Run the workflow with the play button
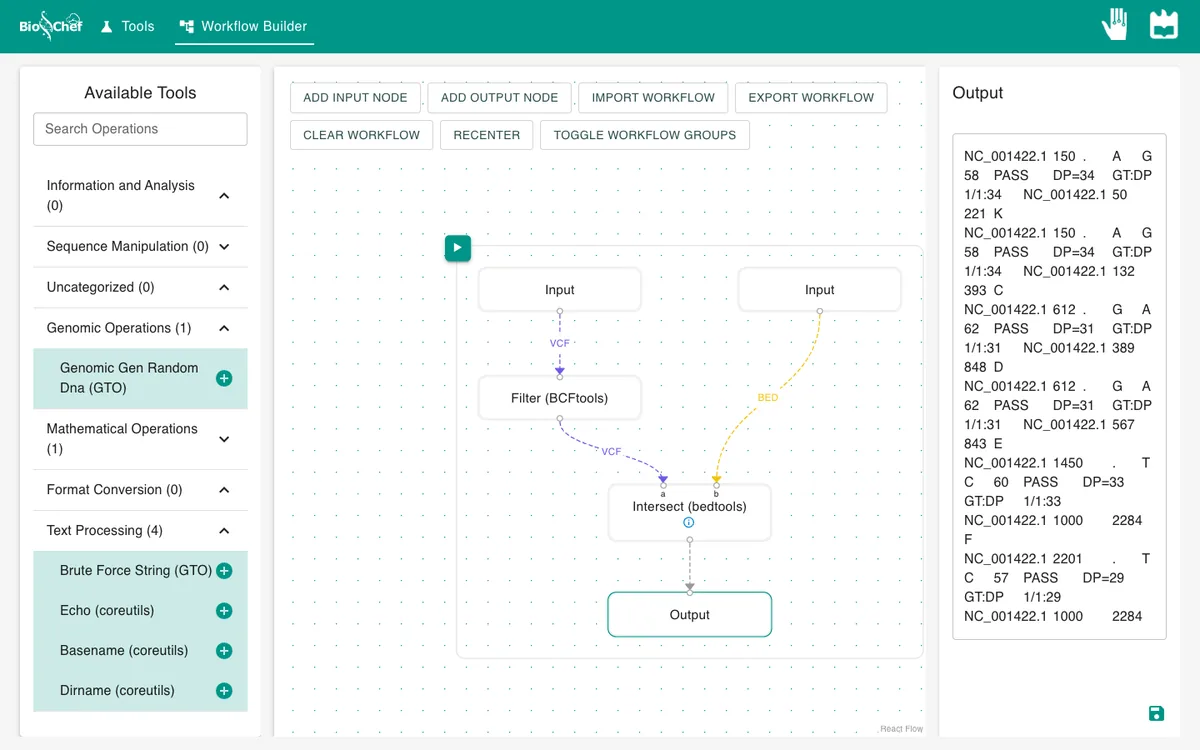Screen dimensions: 1200x750 coord(457,247)
